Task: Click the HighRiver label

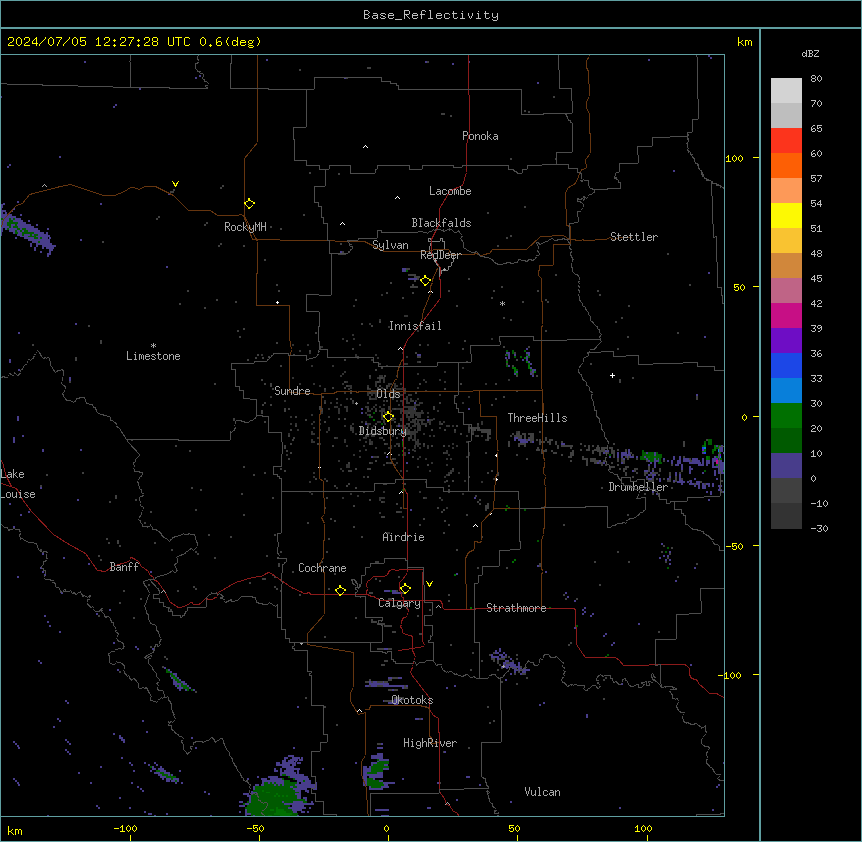Action: click(x=430, y=743)
